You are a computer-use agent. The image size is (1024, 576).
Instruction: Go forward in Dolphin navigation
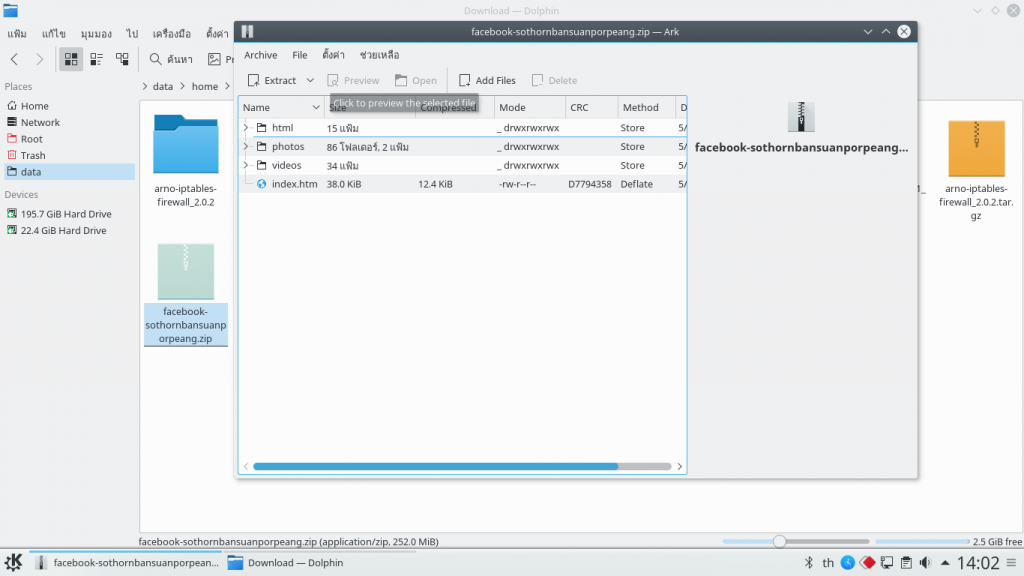point(39,59)
